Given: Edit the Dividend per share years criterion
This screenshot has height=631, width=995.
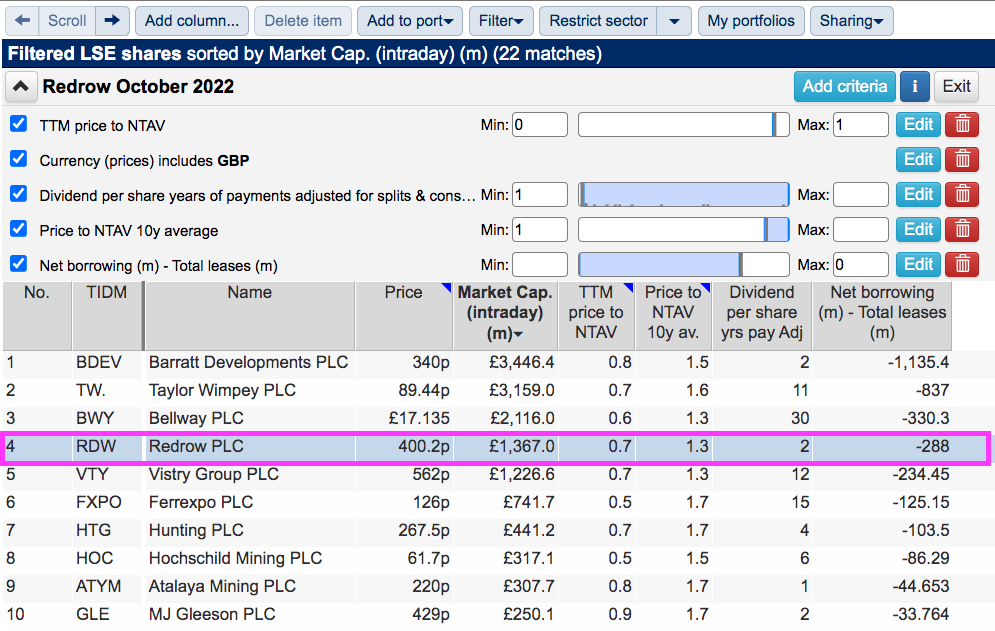Looking at the screenshot, I should 918,194.
